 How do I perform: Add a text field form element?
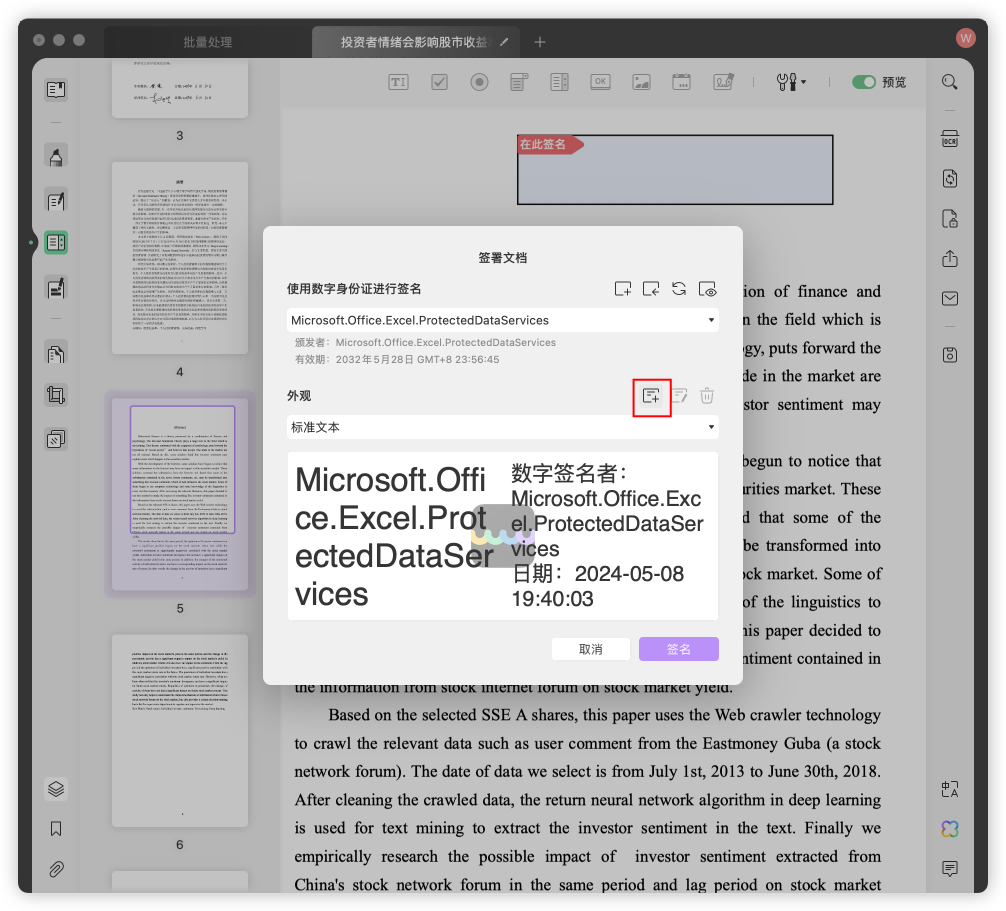pos(398,82)
